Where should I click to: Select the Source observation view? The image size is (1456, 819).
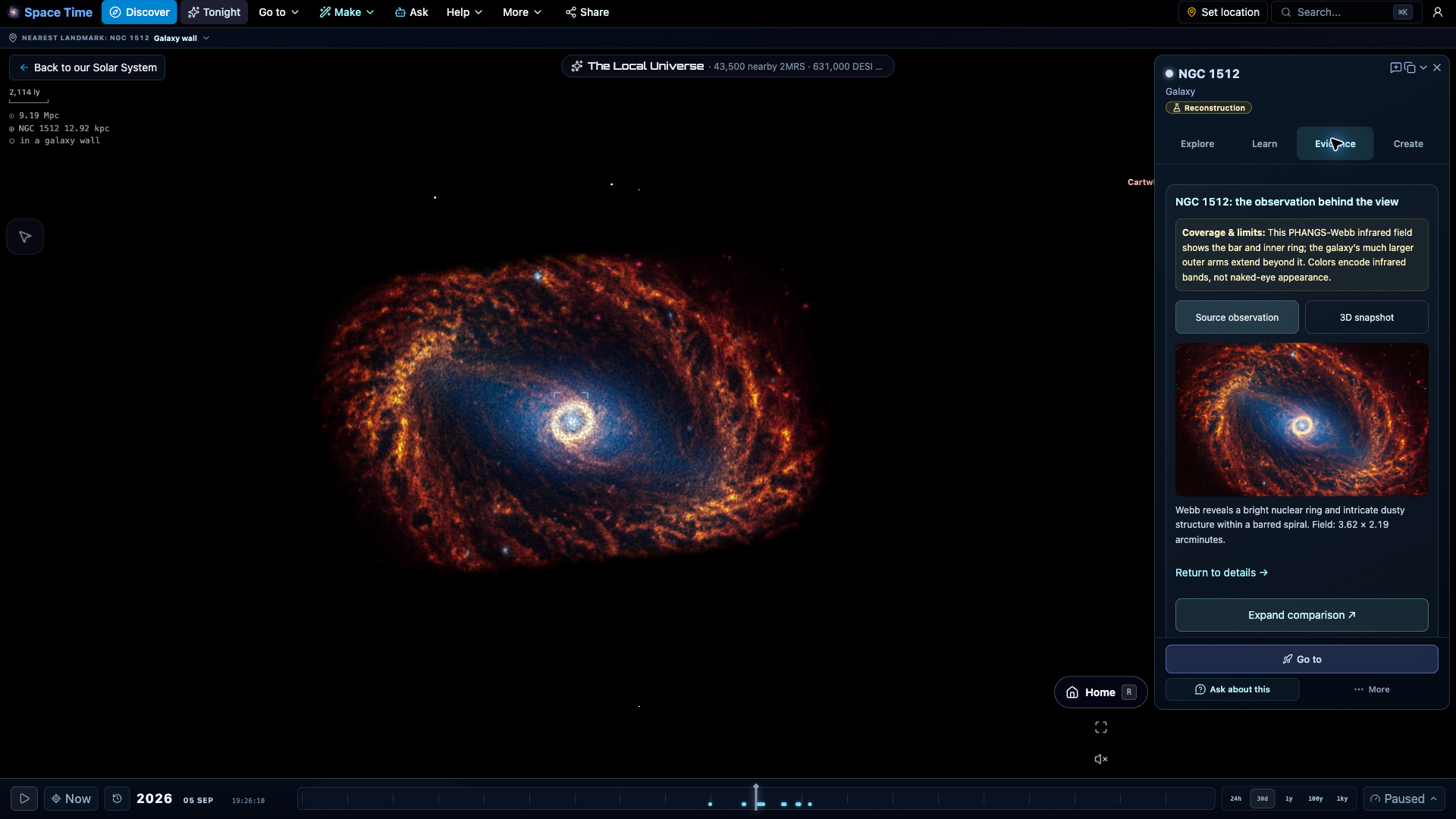tap(1237, 318)
